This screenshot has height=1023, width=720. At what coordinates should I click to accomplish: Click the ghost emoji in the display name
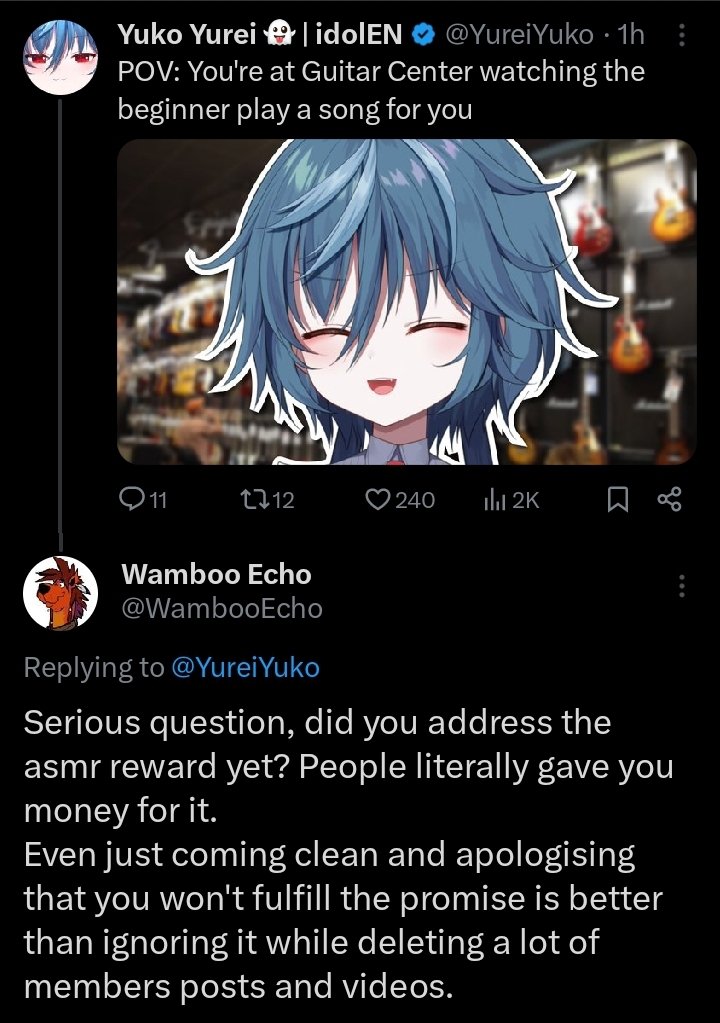coord(278,35)
